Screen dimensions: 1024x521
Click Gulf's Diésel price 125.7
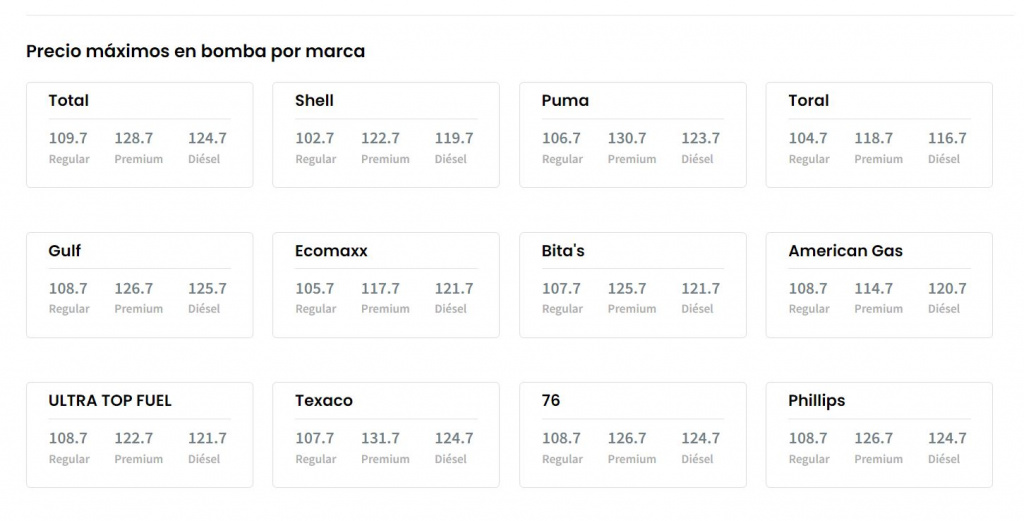[x=207, y=289]
